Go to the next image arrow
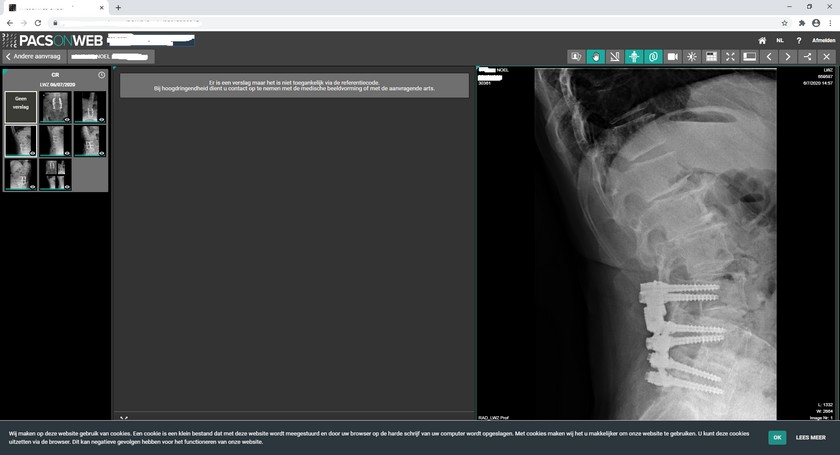The width and height of the screenshot is (840, 455). point(788,57)
